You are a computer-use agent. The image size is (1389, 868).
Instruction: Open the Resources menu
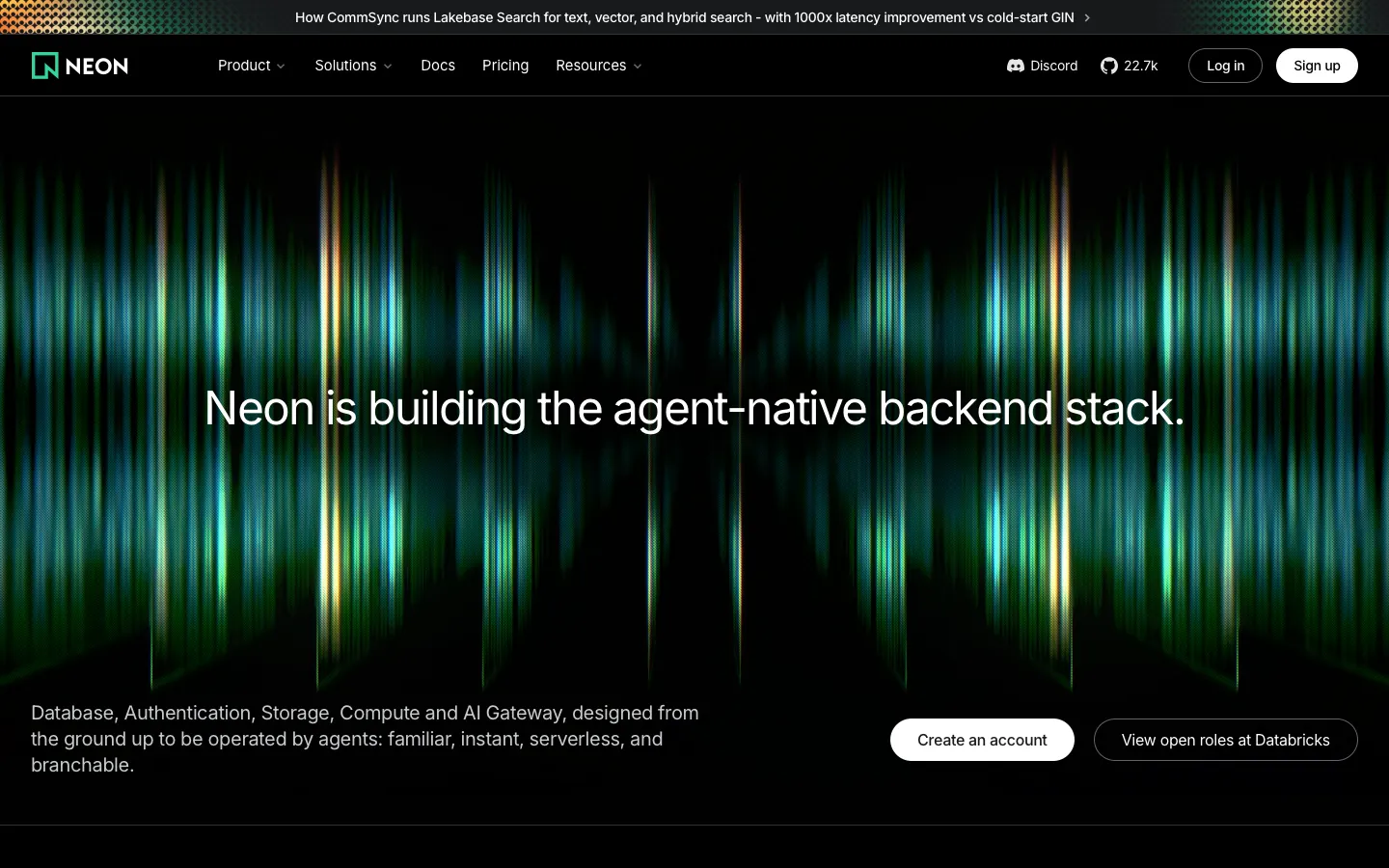[x=599, y=66]
